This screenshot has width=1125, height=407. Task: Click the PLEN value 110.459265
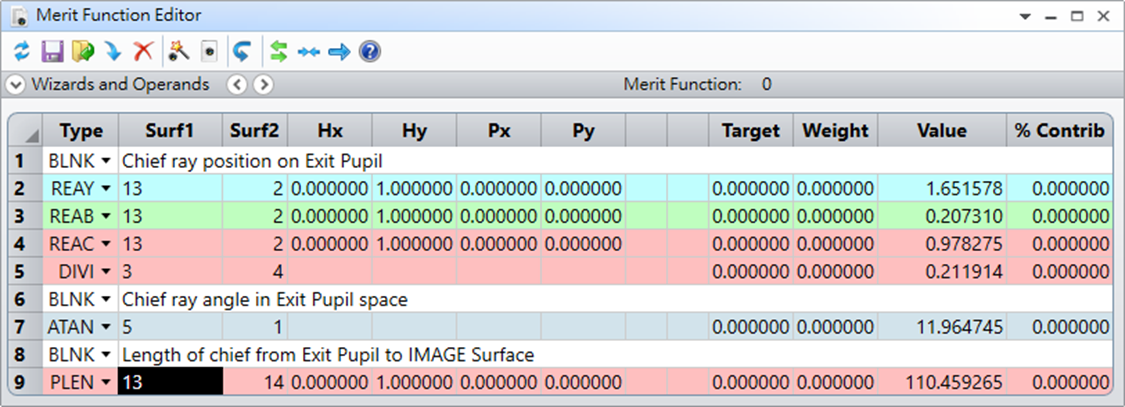(942, 383)
